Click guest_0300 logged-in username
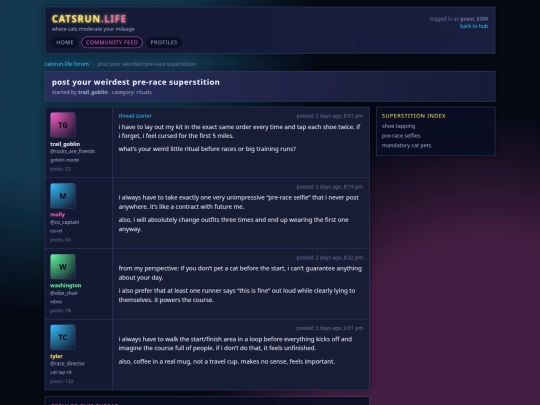540x405 pixels. point(474,19)
